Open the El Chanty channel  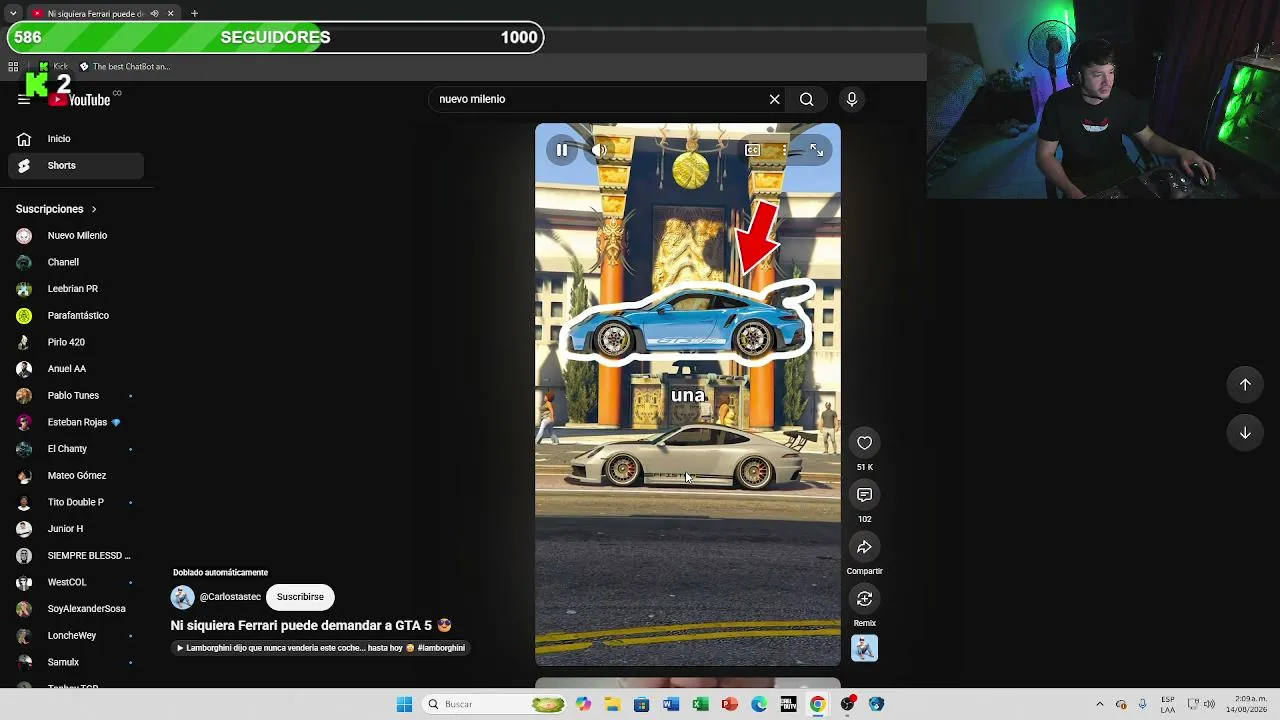tap(76, 449)
